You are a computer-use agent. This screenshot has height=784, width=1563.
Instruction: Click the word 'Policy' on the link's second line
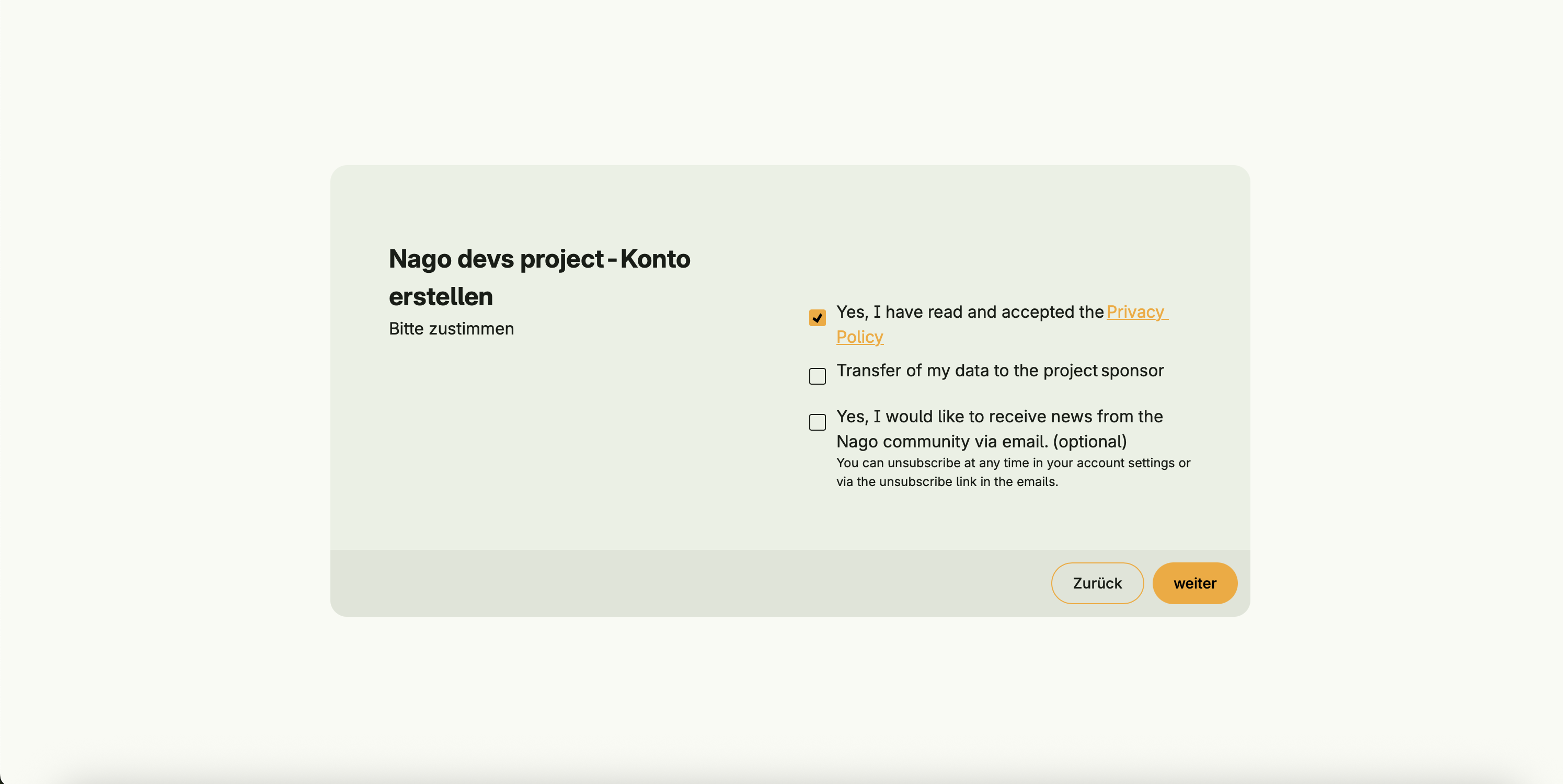859,337
